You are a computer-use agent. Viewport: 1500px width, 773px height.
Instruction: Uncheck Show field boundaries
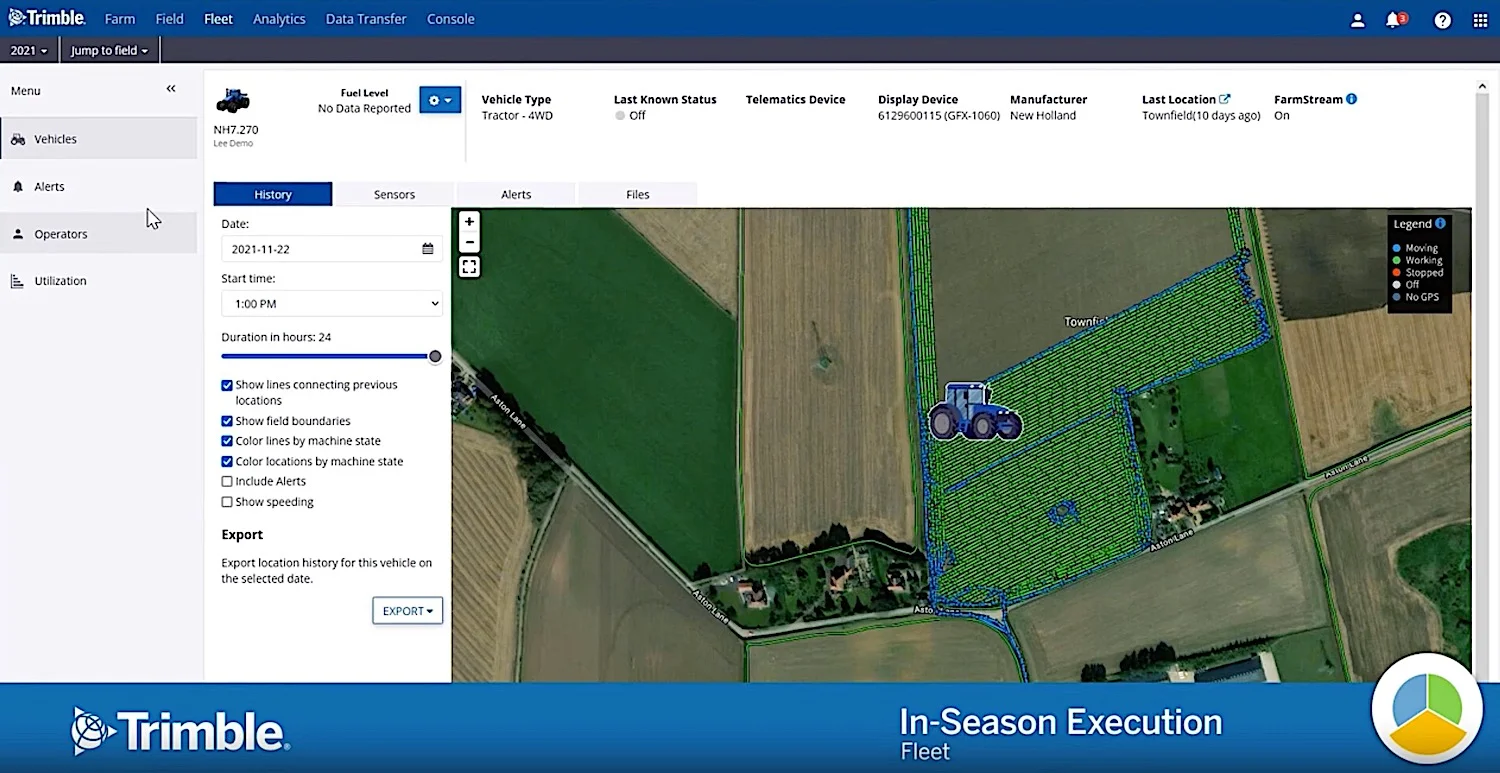coord(227,421)
